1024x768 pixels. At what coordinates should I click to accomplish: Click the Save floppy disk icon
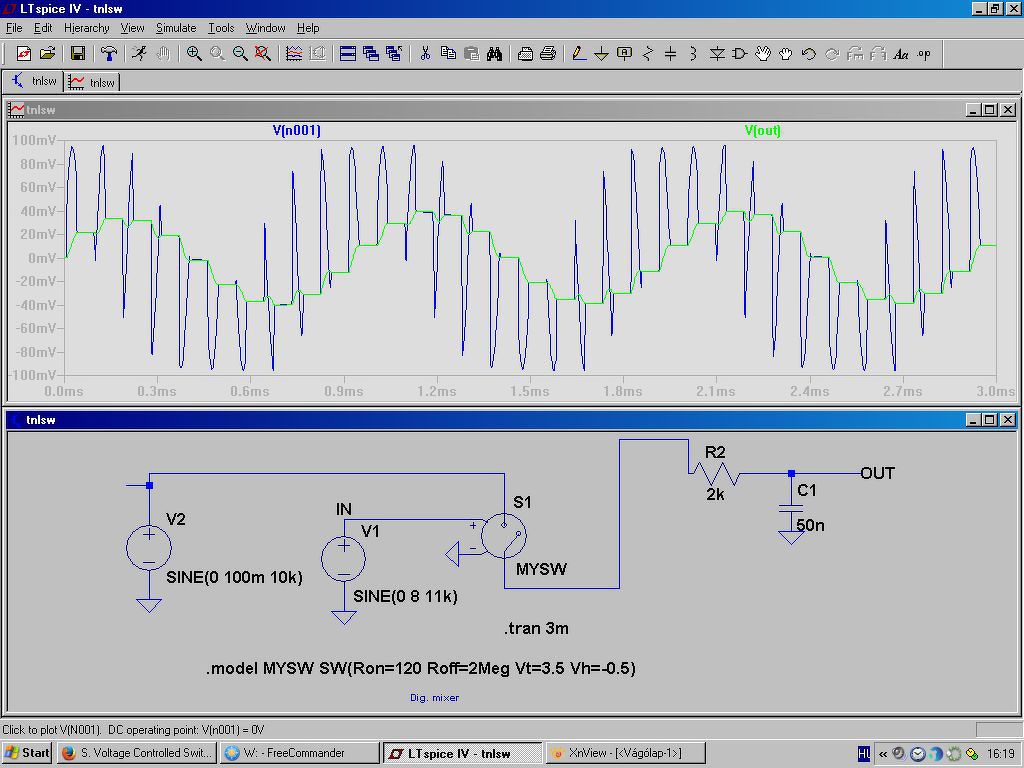77,54
